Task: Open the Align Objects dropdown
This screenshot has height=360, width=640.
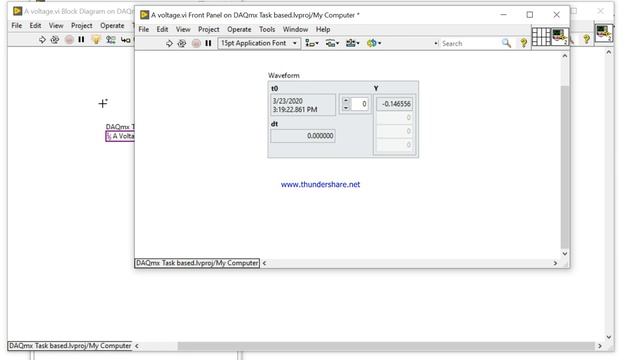Action: pyautogui.click(x=312, y=43)
